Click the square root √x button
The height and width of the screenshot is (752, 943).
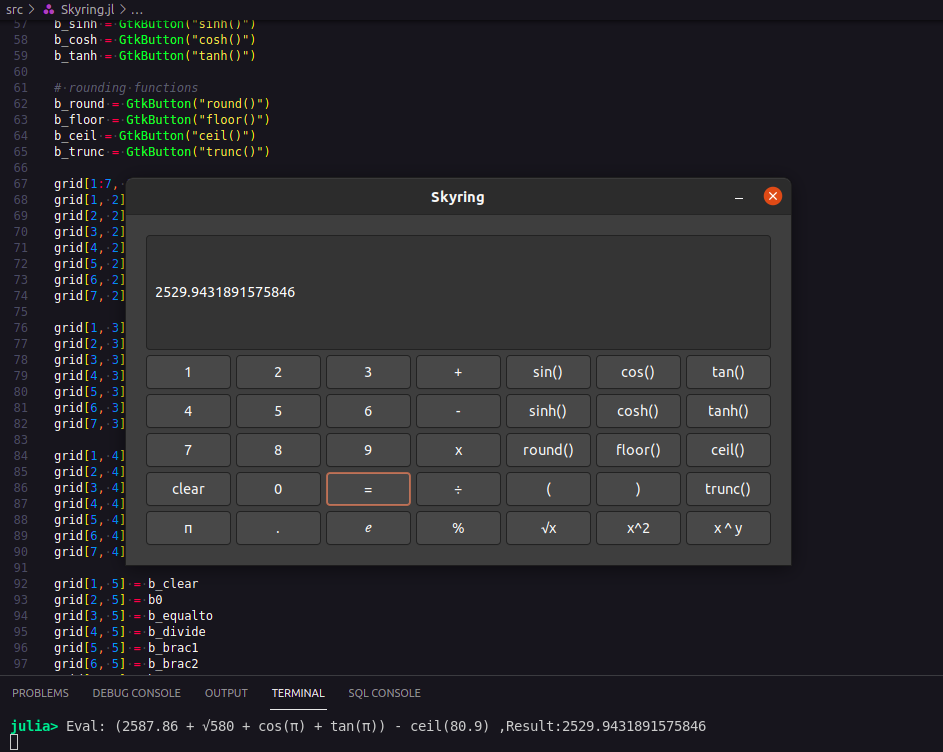pos(548,528)
